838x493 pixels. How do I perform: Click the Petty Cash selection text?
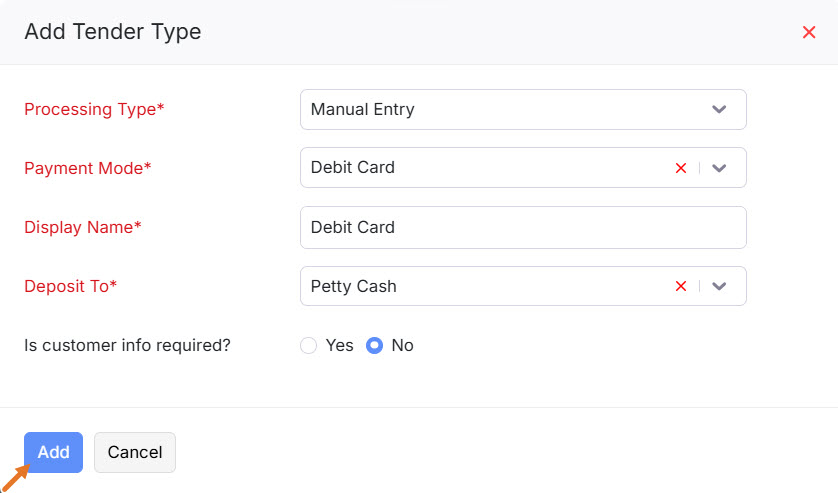[354, 286]
